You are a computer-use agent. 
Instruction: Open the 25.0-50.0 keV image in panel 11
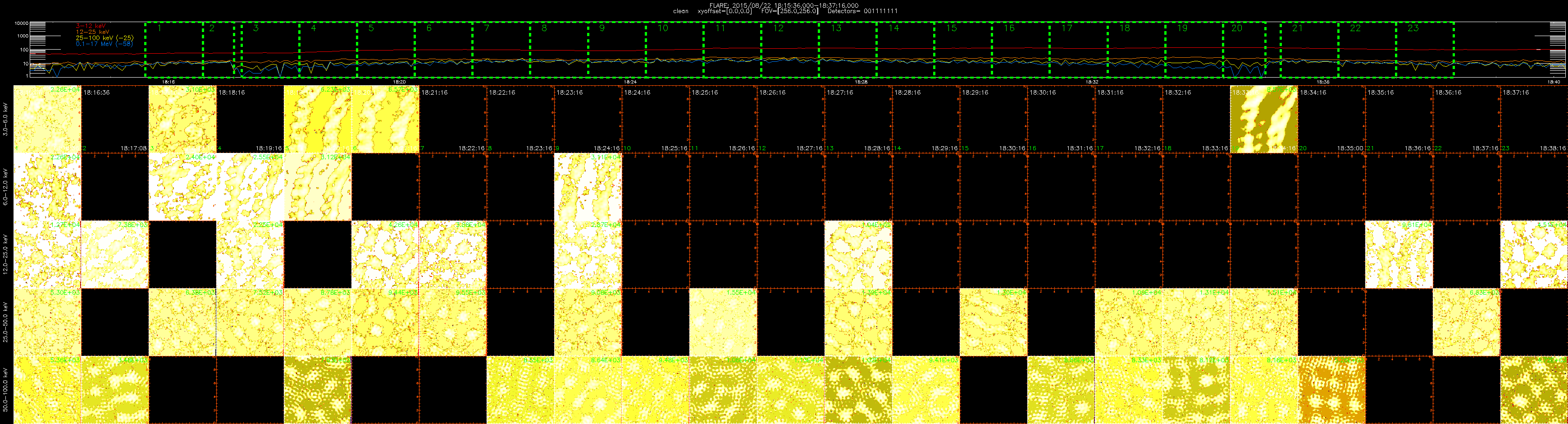[x=723, y=322]
